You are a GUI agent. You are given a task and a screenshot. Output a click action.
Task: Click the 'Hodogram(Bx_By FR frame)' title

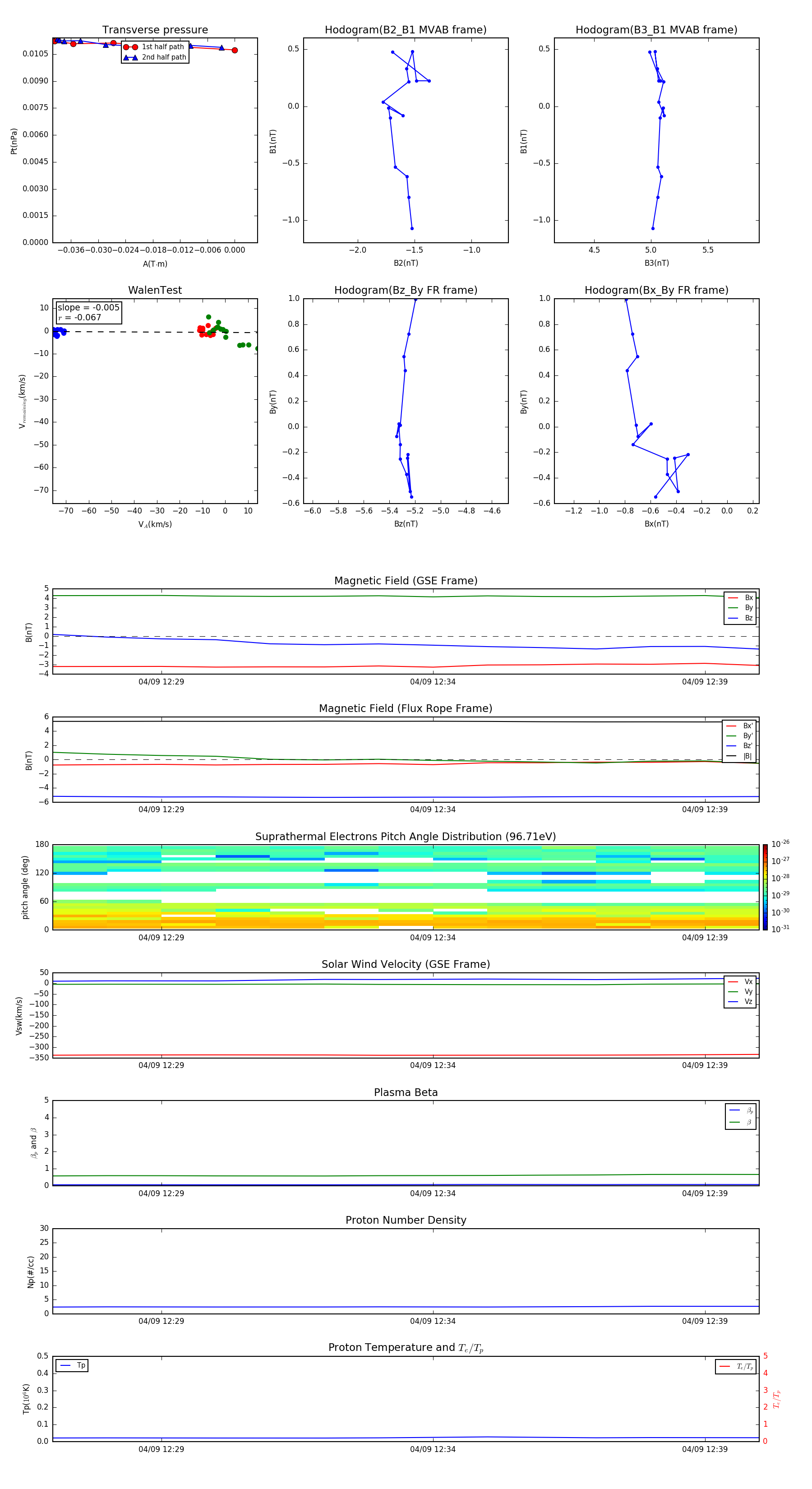(656, 290)
